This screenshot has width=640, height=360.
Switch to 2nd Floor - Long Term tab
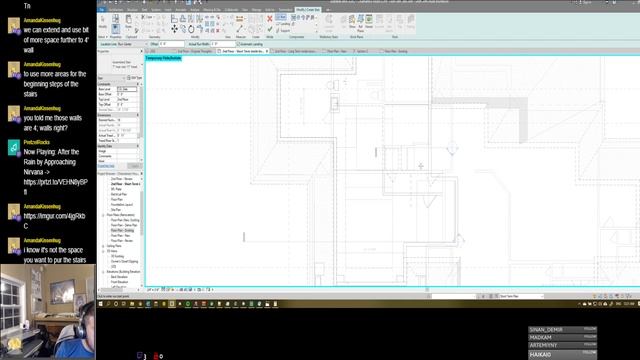[295, 51]
